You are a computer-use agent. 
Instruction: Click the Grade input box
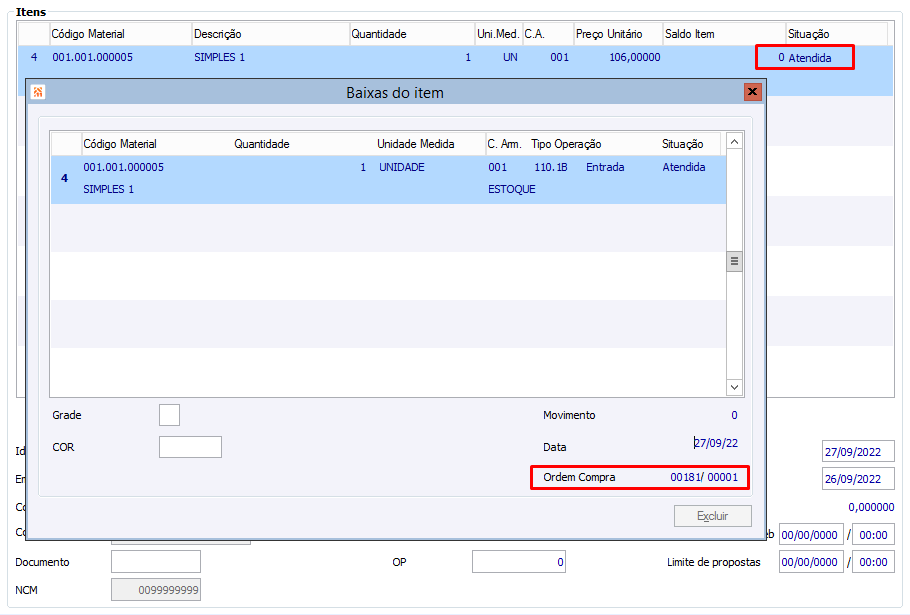click(x=169, y=415)
